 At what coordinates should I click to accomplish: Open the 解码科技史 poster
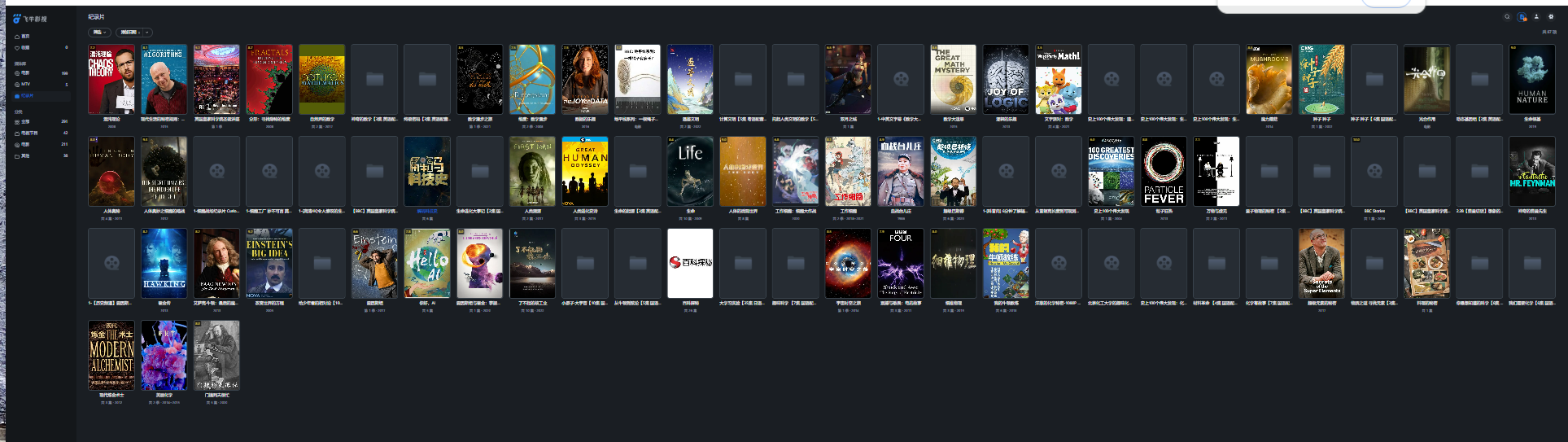pos(427,171)
